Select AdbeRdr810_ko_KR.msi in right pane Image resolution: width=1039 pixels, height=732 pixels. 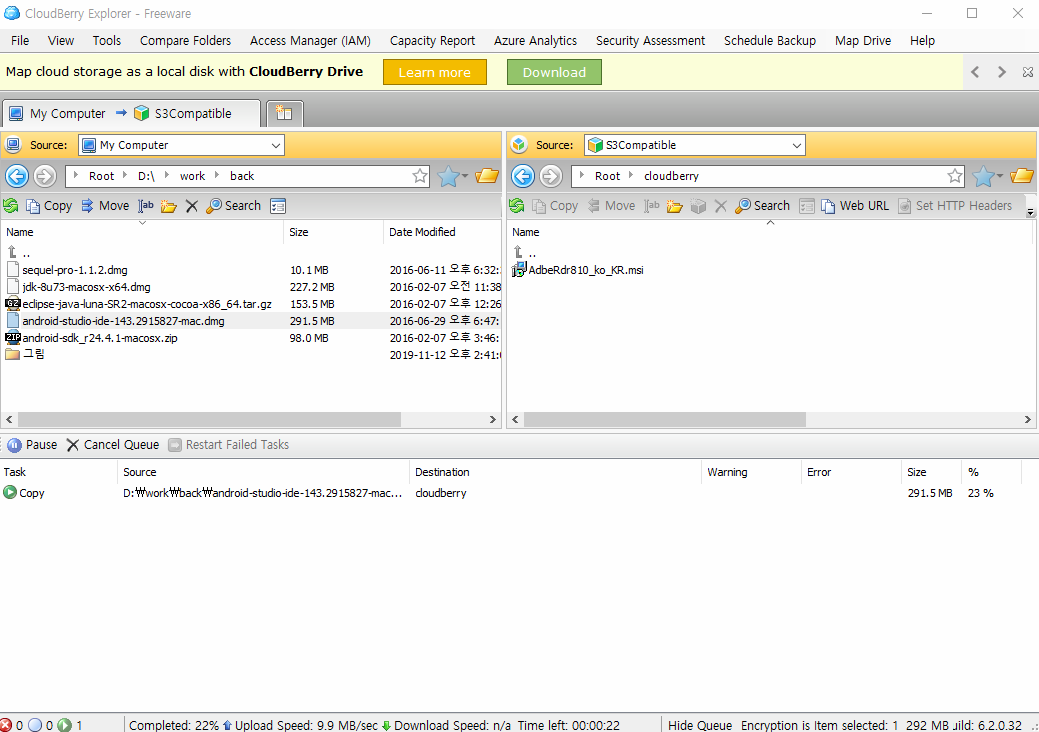click(x=585, y=270)
